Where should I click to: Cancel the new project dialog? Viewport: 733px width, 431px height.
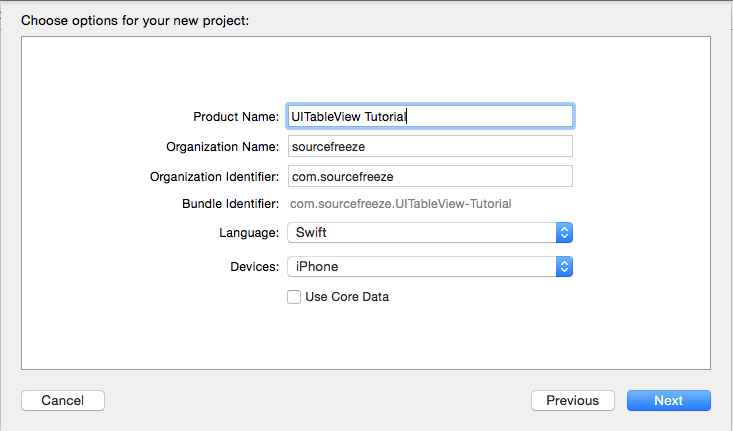pos(63,401)
